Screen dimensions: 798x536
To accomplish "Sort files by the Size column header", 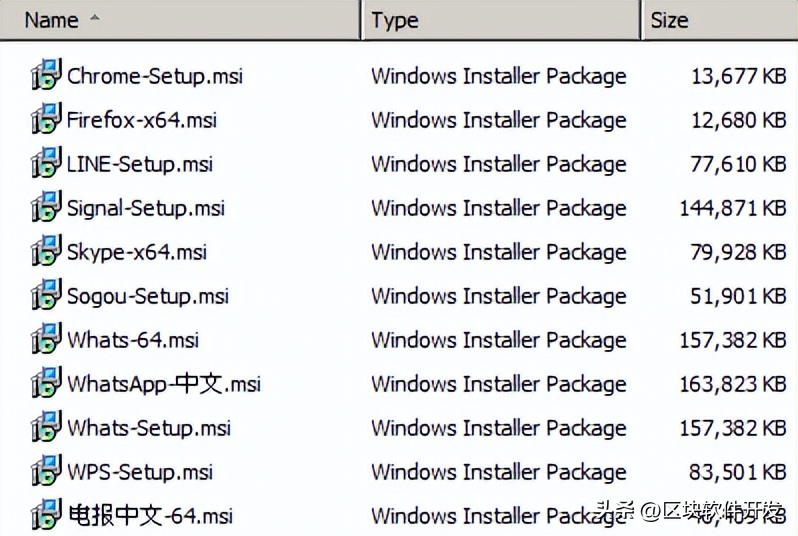I will [669, 19].
